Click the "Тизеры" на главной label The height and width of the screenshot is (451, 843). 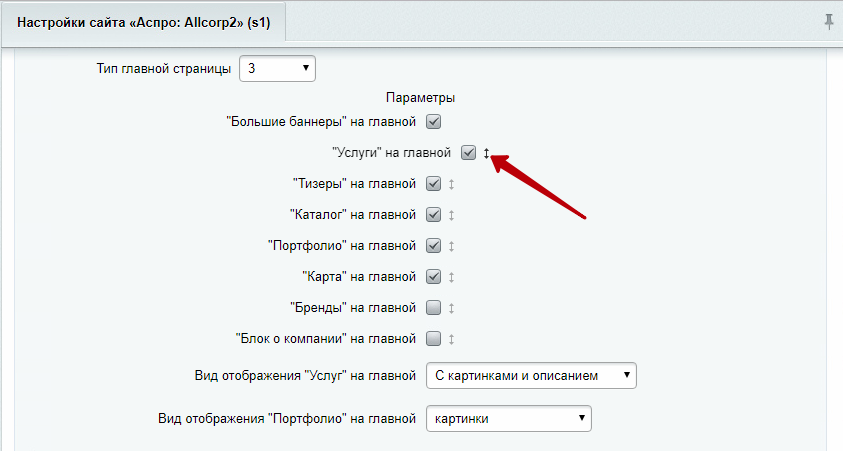[354, 184]
